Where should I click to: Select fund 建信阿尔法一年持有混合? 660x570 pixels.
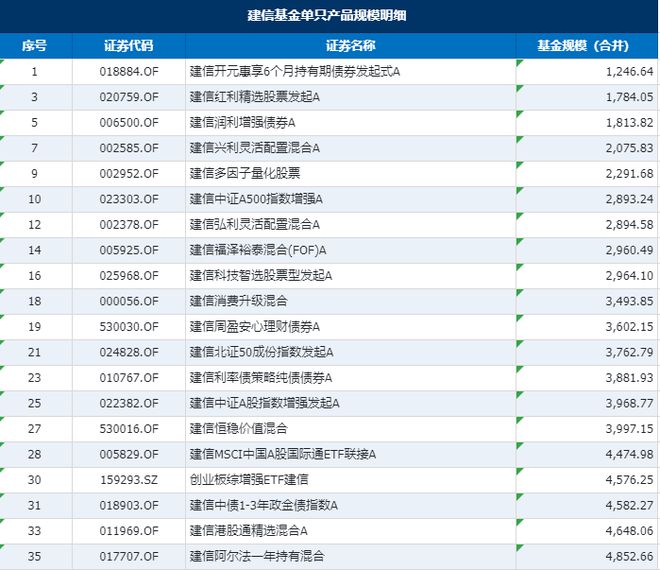(x=257, y=556)
